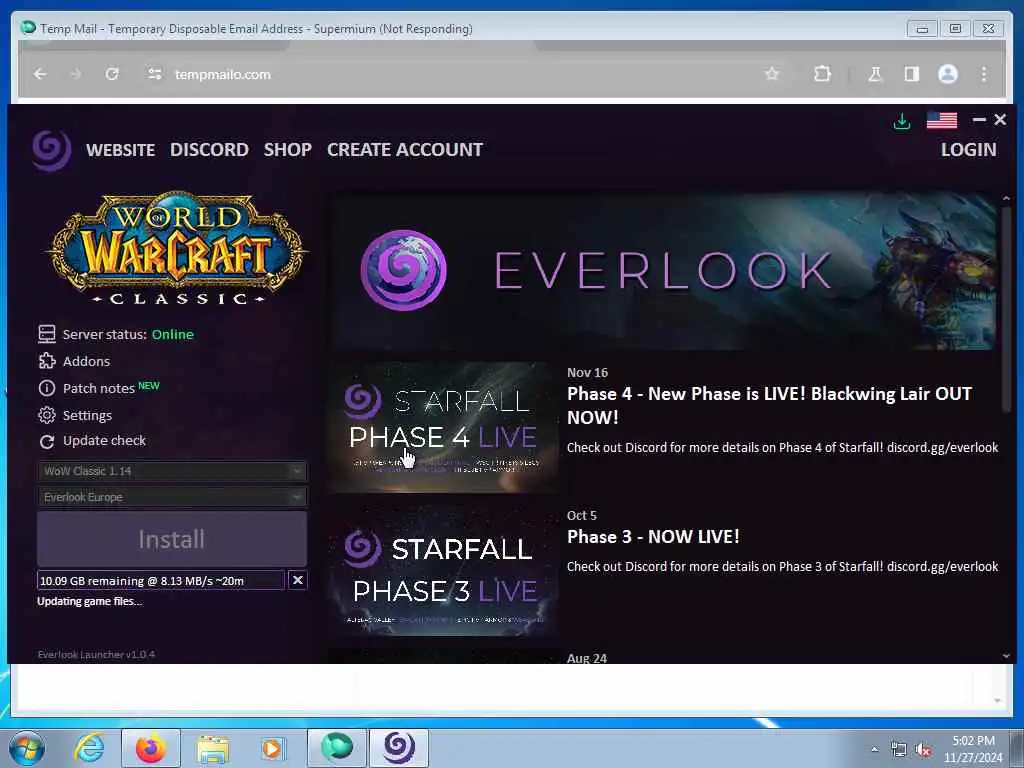Image resolution: width=1024 pixels, height=768 pixels.
Task: Open the Starfall Phase 4 Live thumbnail
Action: click(444, 426)
